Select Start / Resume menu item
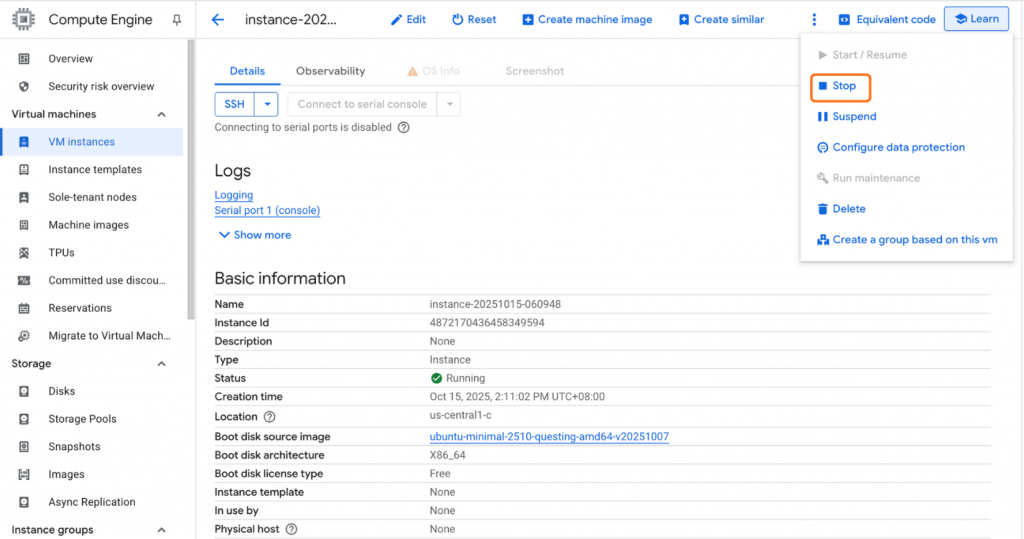 [862, 55]
